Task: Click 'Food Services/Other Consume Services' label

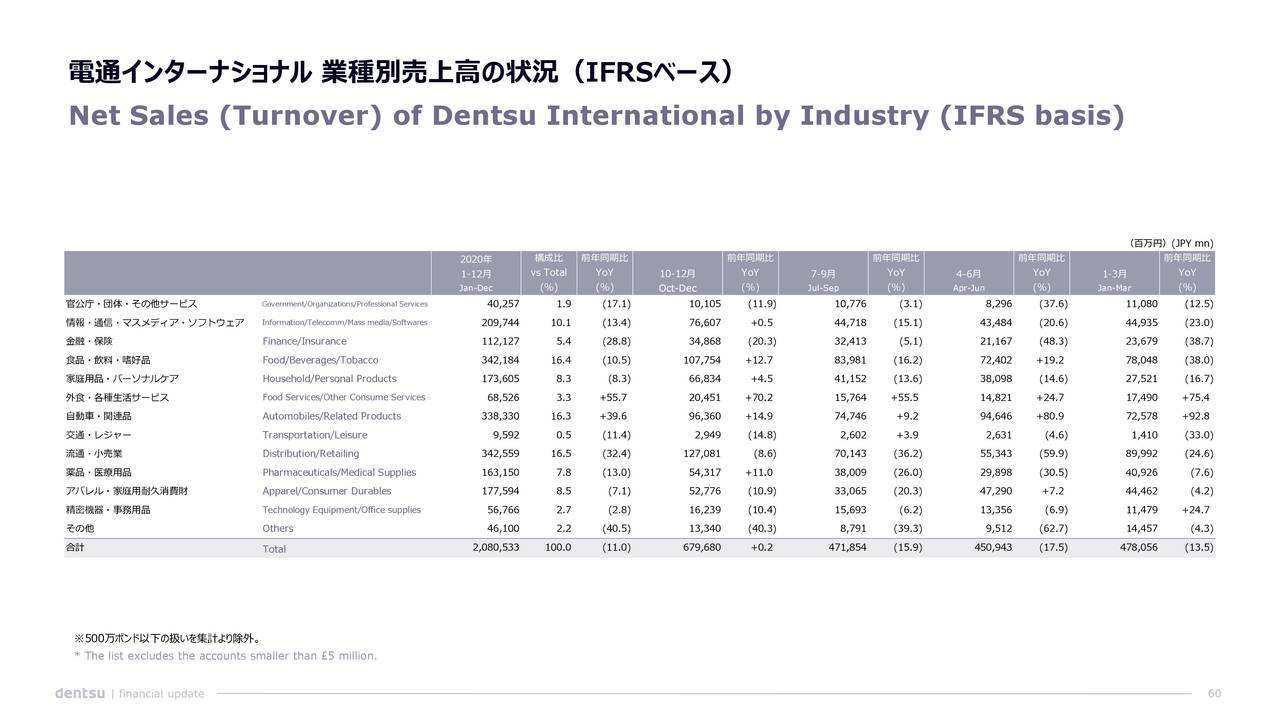Action: click(344, 397)
